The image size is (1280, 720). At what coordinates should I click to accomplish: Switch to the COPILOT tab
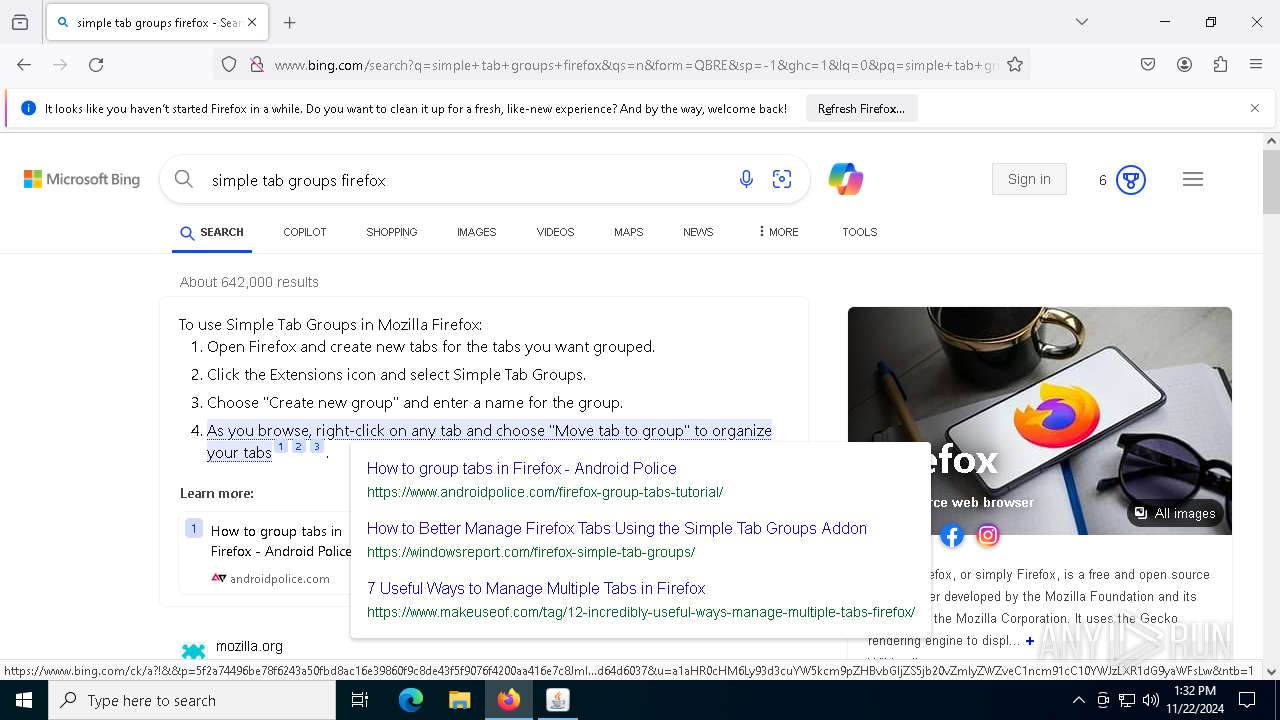point(304,232)
